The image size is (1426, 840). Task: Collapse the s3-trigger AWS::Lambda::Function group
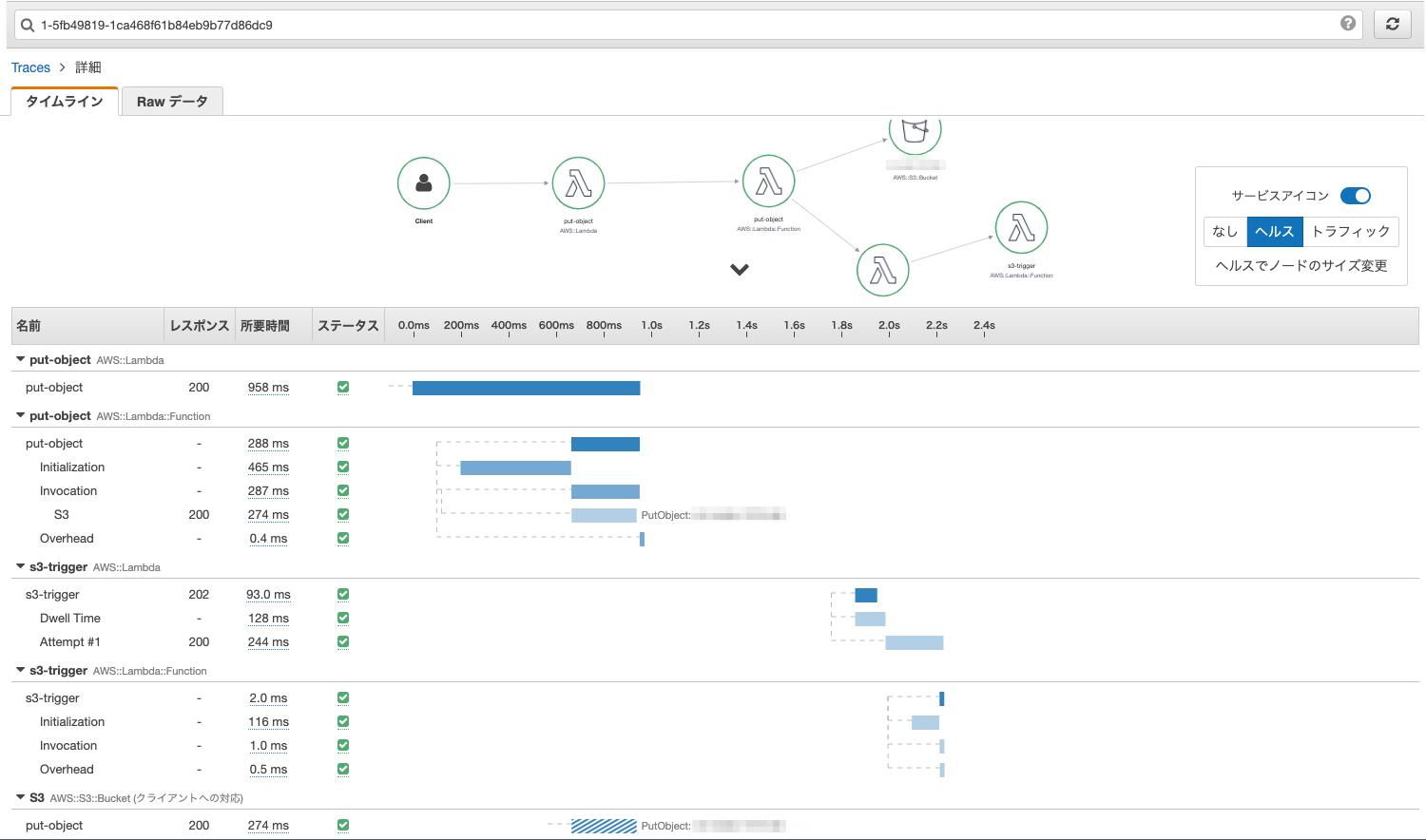coord(21,671)
